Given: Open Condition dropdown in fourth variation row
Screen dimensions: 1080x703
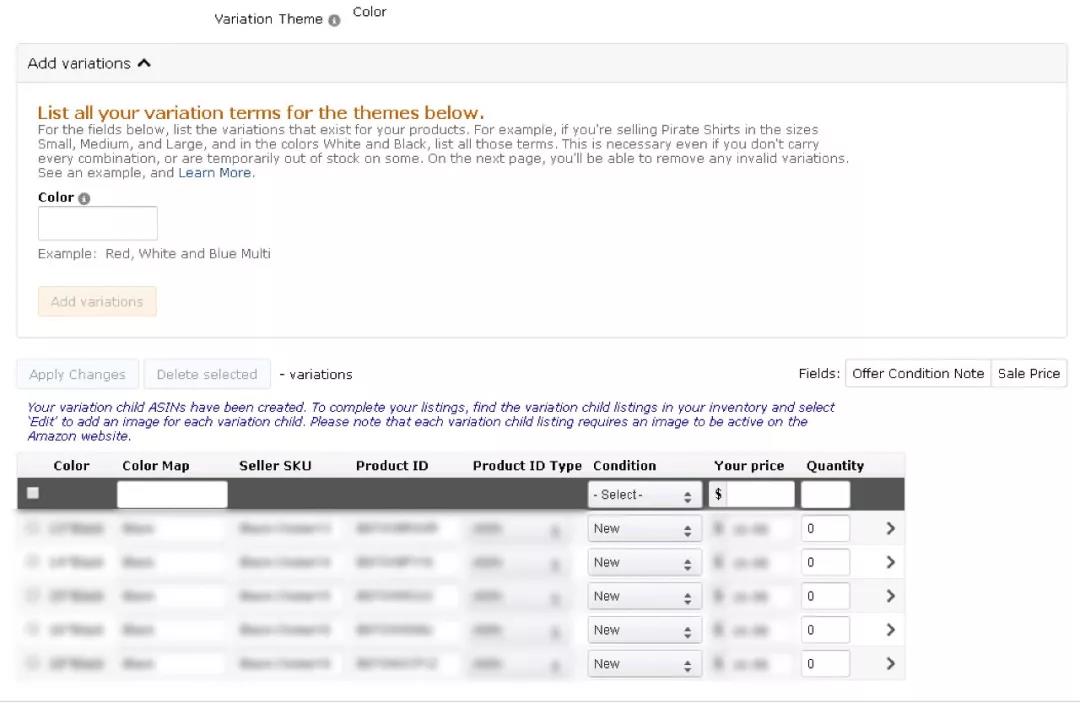Looking at the screenshot, I should (644, 630).
